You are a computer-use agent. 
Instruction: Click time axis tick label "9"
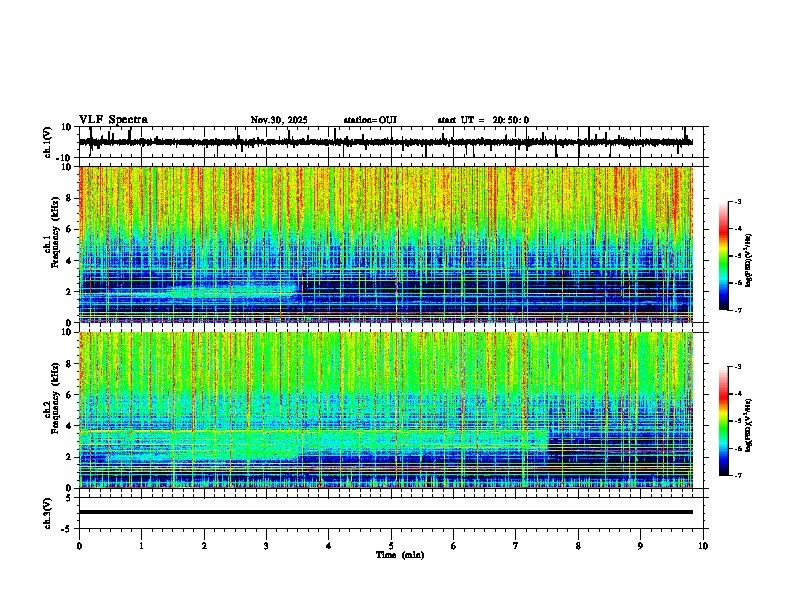click(640, 546)
